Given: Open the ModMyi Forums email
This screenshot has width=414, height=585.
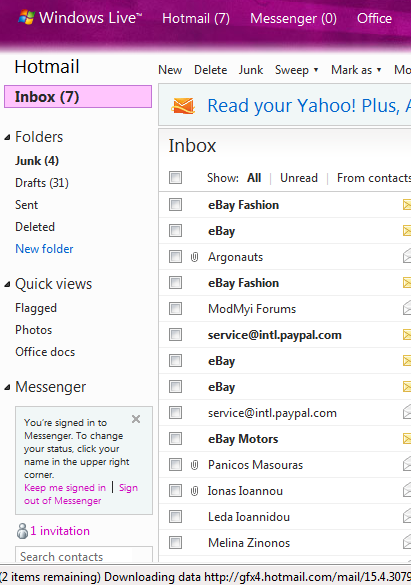Looking at the screenshot, I should pos(252,309).
